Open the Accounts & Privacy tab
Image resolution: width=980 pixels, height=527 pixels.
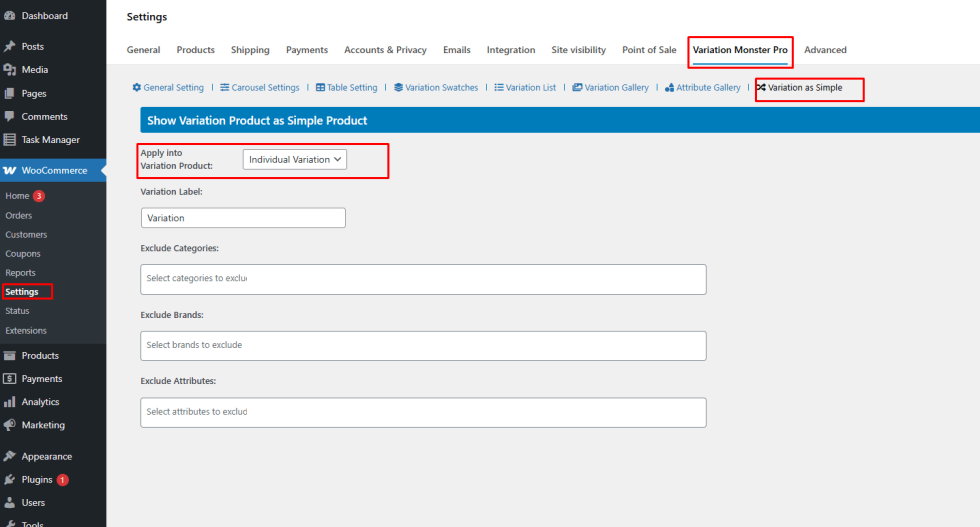pos(386,50)
